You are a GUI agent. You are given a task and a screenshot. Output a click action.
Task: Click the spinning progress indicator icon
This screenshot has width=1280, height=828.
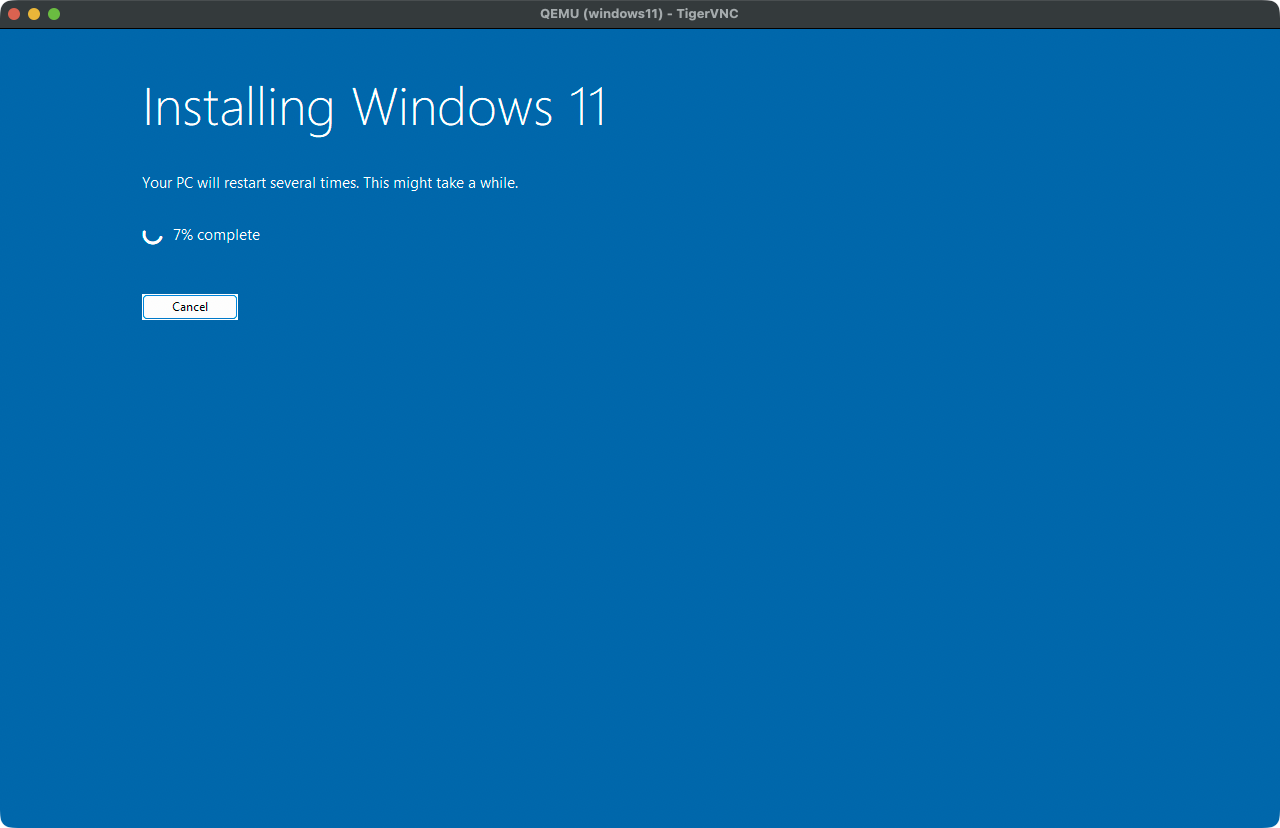(152, 235)
